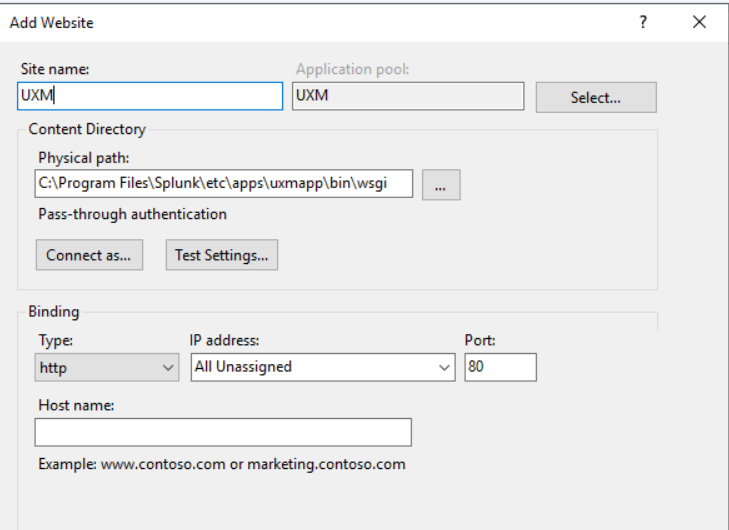The image size is (729, 530).
Task: Click the Add Website title bar
Action: [300, 22]
